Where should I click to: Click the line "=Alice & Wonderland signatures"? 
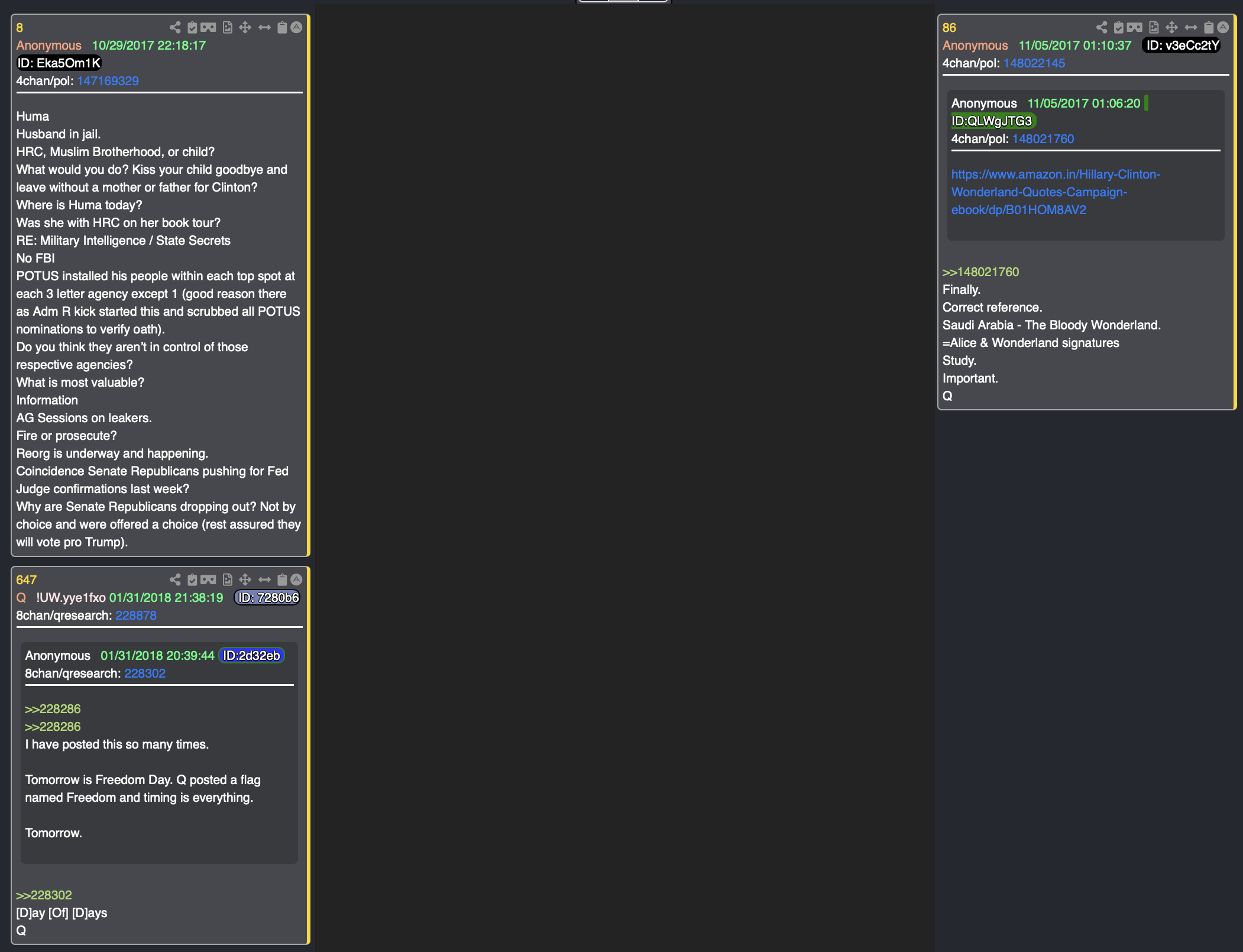[x=1031, y=343]
